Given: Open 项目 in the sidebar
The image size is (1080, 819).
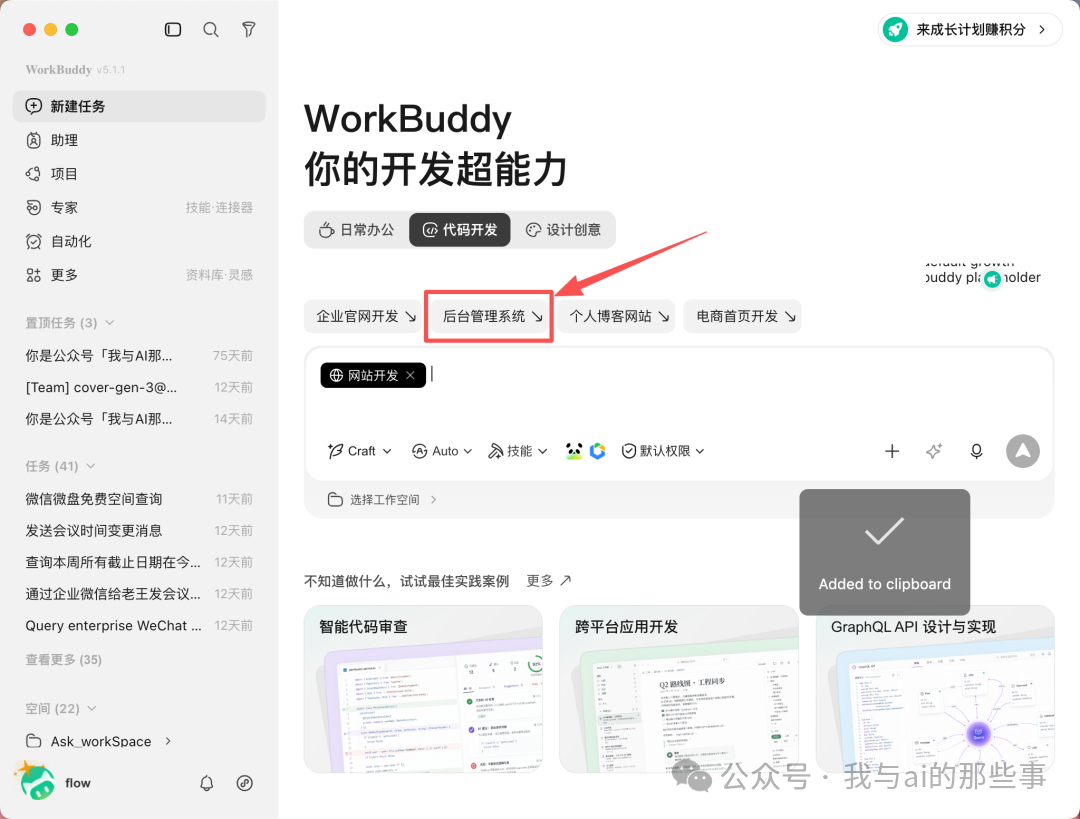Looking at the screenshot, I should (139, 174).
